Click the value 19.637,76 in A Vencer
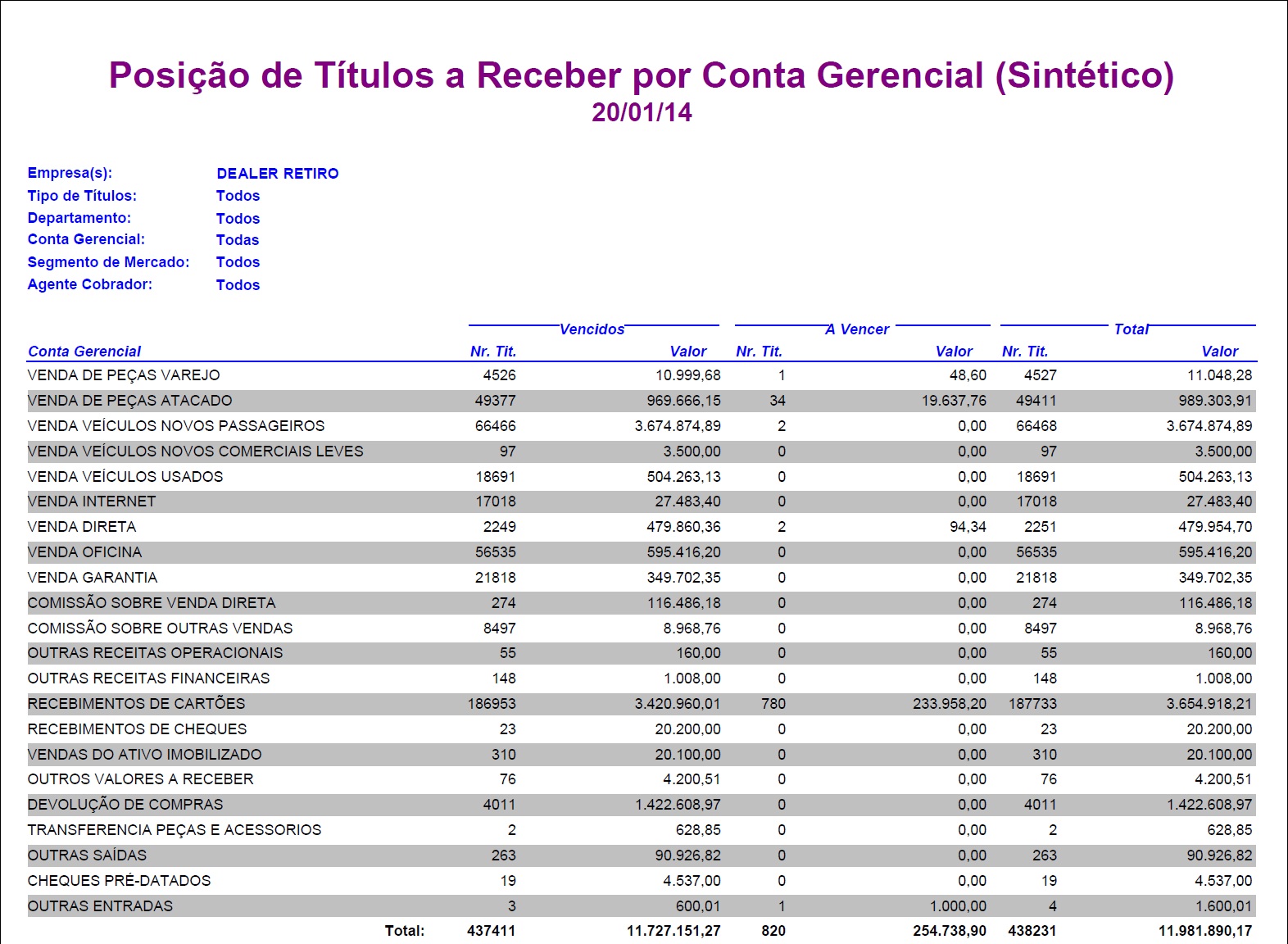The height and width of the screenshot is (944, 1288). pos(954,401)
